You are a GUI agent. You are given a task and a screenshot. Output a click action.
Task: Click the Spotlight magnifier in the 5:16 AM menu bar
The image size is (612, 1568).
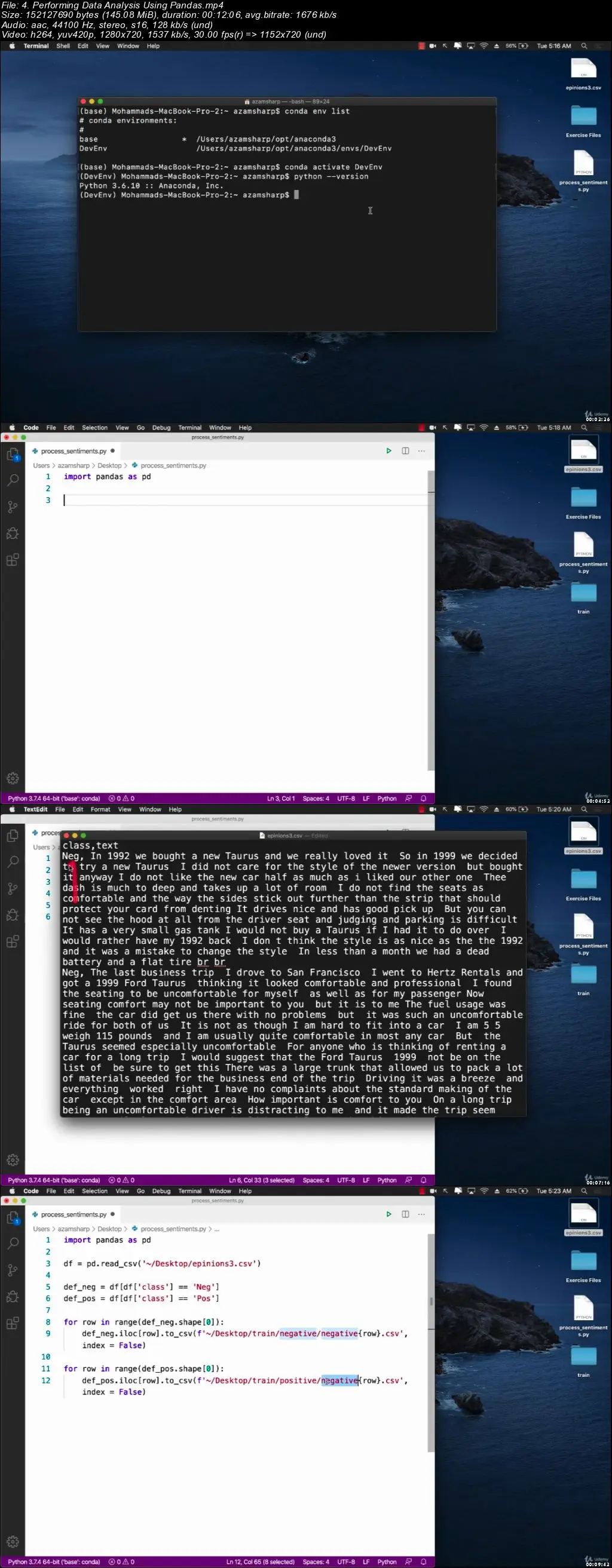pyautogui.click(x=584, y=46)
